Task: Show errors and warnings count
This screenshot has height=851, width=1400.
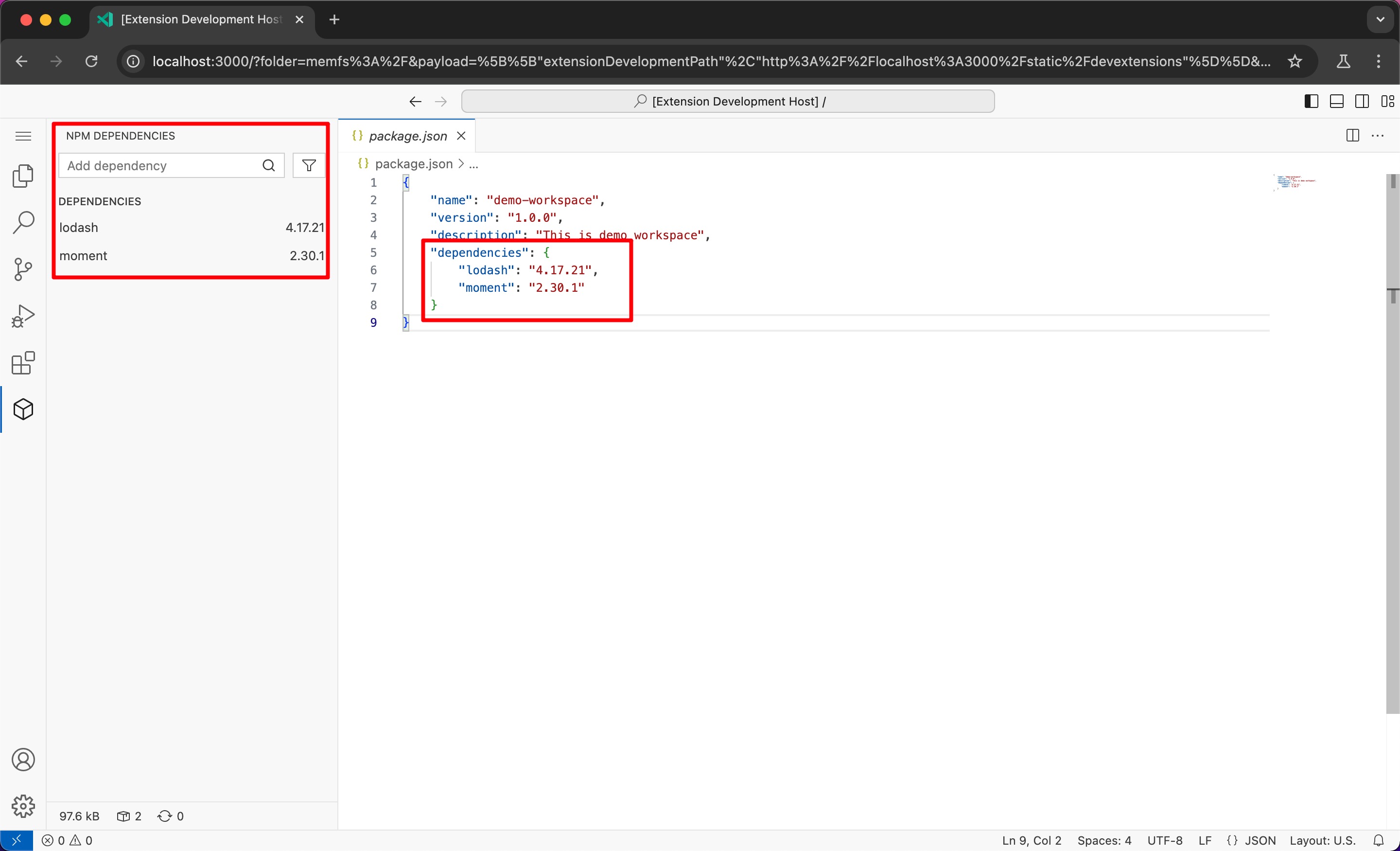Action: (x=67, y=840)
